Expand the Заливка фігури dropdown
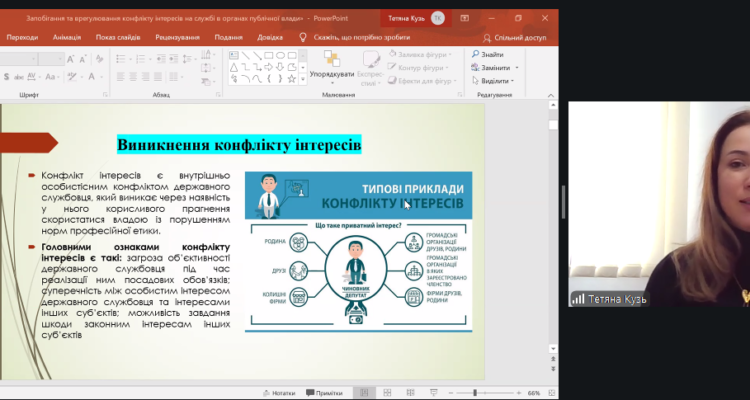 (x=452, y=54)
